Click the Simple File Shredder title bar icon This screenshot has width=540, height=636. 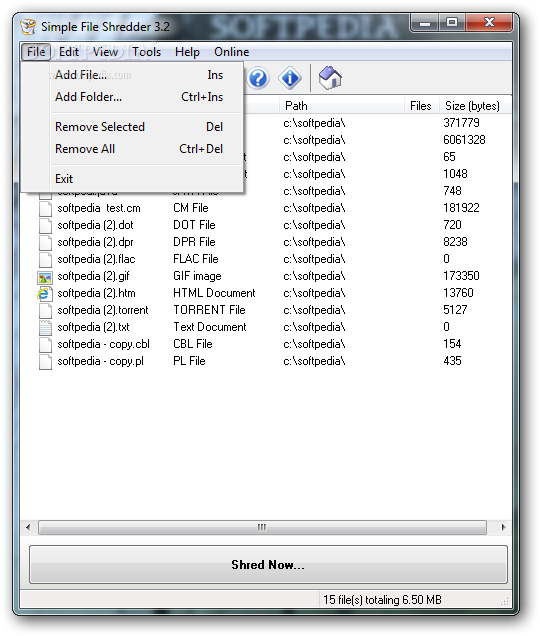28,27
